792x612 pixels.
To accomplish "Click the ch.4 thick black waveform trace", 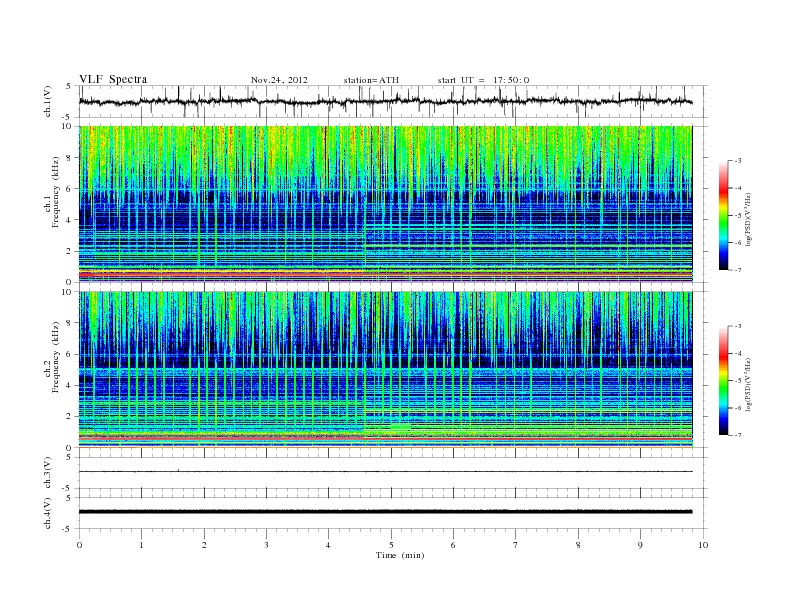I will 385,512.
